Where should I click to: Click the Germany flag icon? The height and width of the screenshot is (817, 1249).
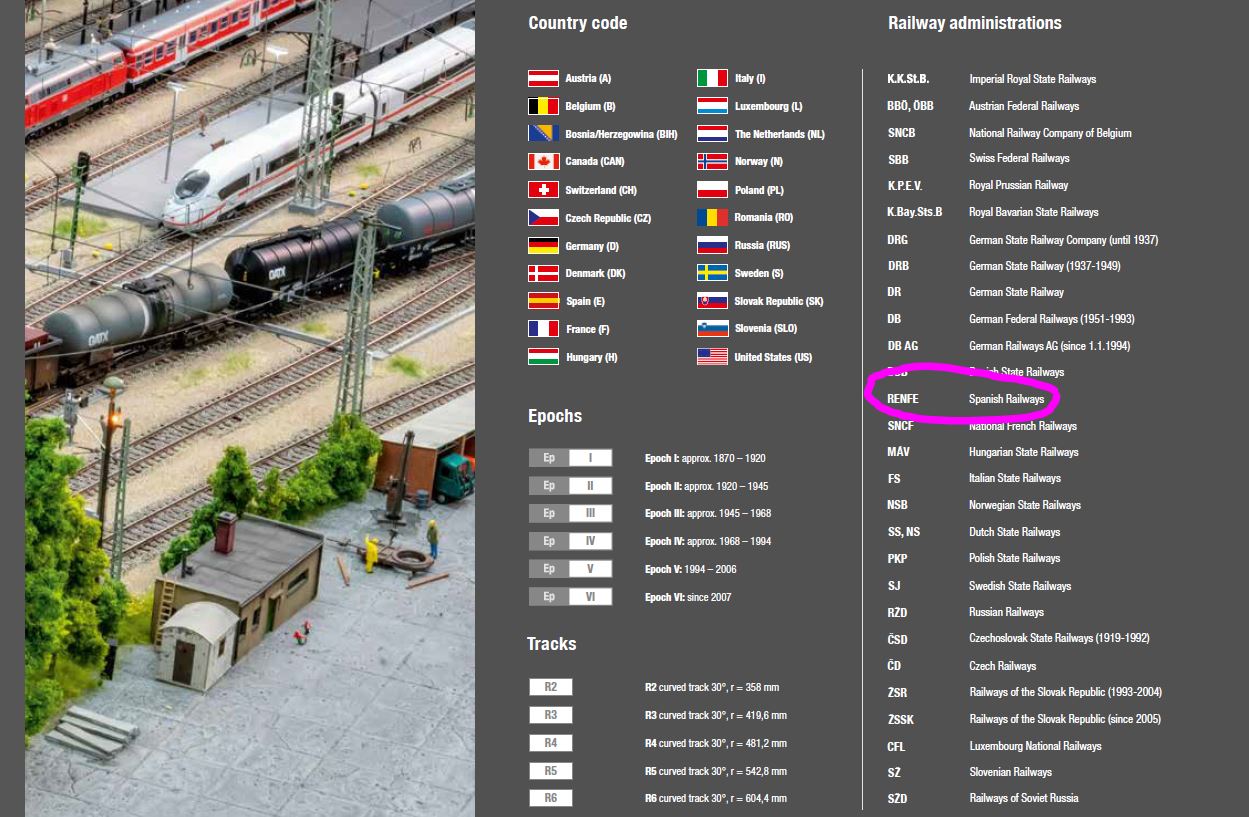[x=543, y=246]
